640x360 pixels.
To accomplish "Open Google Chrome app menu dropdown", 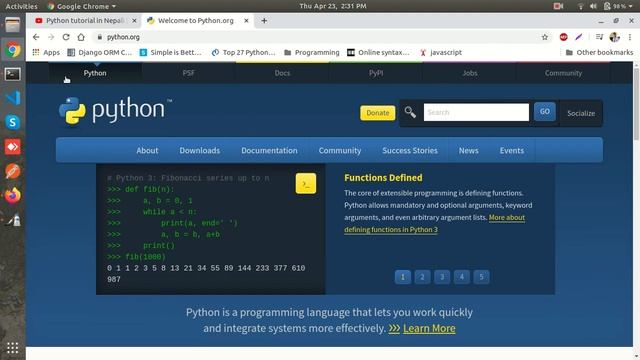I will point(82,6).
